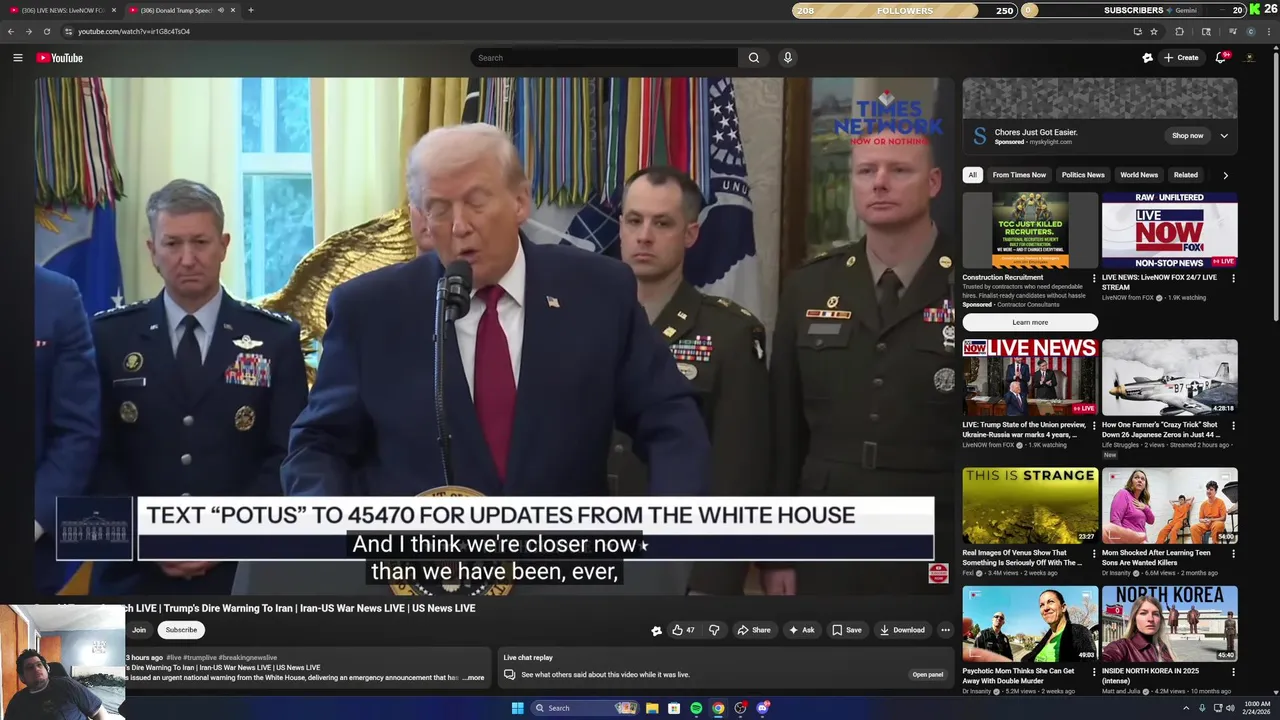The width and height of the screenshot is (1280, 720).
Task: Open File Explorer from the taskbar
Action: click(x=651, y=708)
